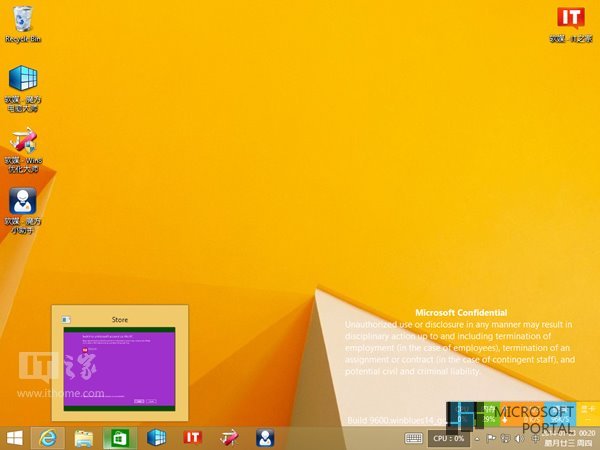Click the CPU usage toolbar indicator

(448, 439)
